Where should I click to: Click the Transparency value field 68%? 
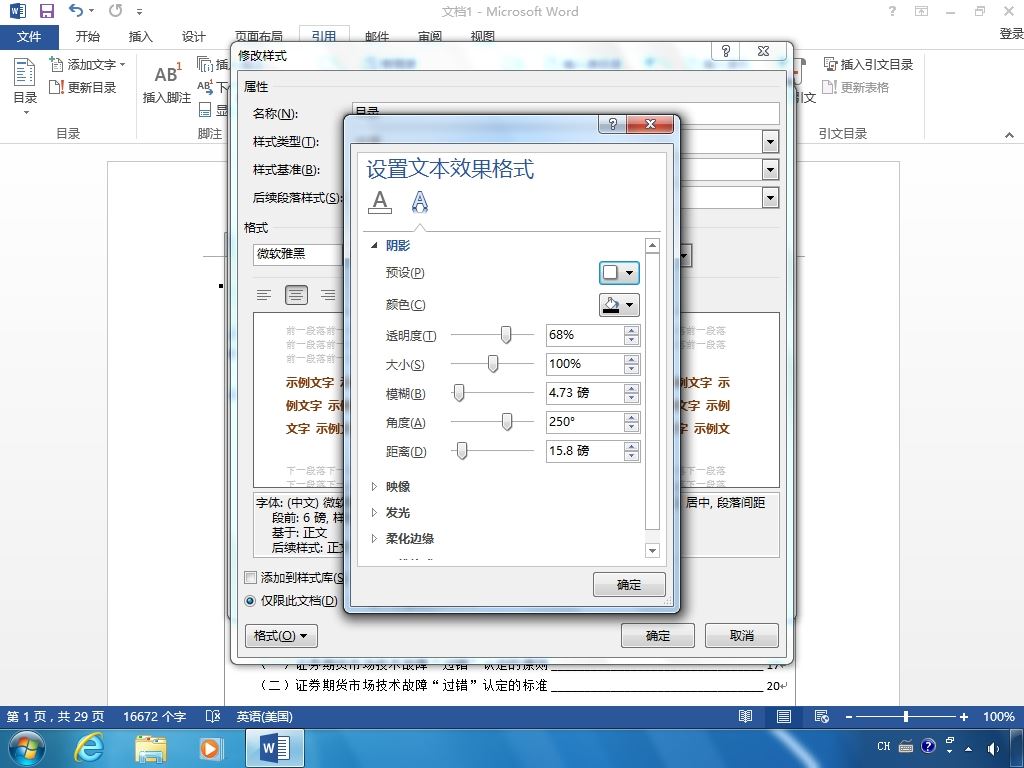tap(585, 335)
